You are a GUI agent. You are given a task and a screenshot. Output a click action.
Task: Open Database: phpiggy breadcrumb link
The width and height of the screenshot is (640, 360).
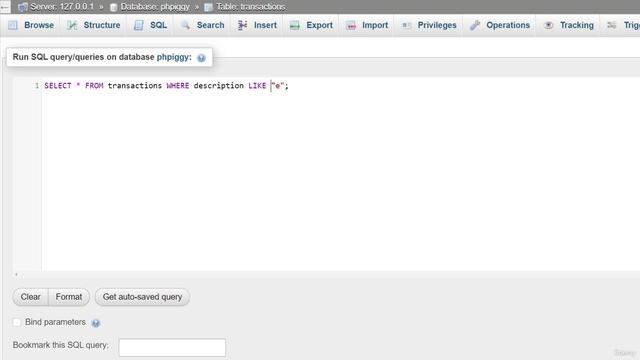click(x=155, y=7)
